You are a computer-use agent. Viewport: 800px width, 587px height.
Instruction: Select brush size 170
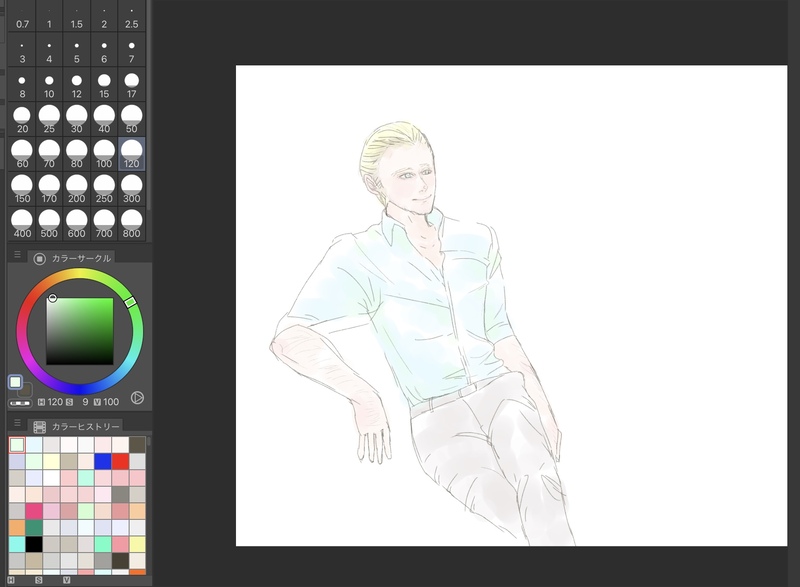pyautogui.click(x=49, y=189)
